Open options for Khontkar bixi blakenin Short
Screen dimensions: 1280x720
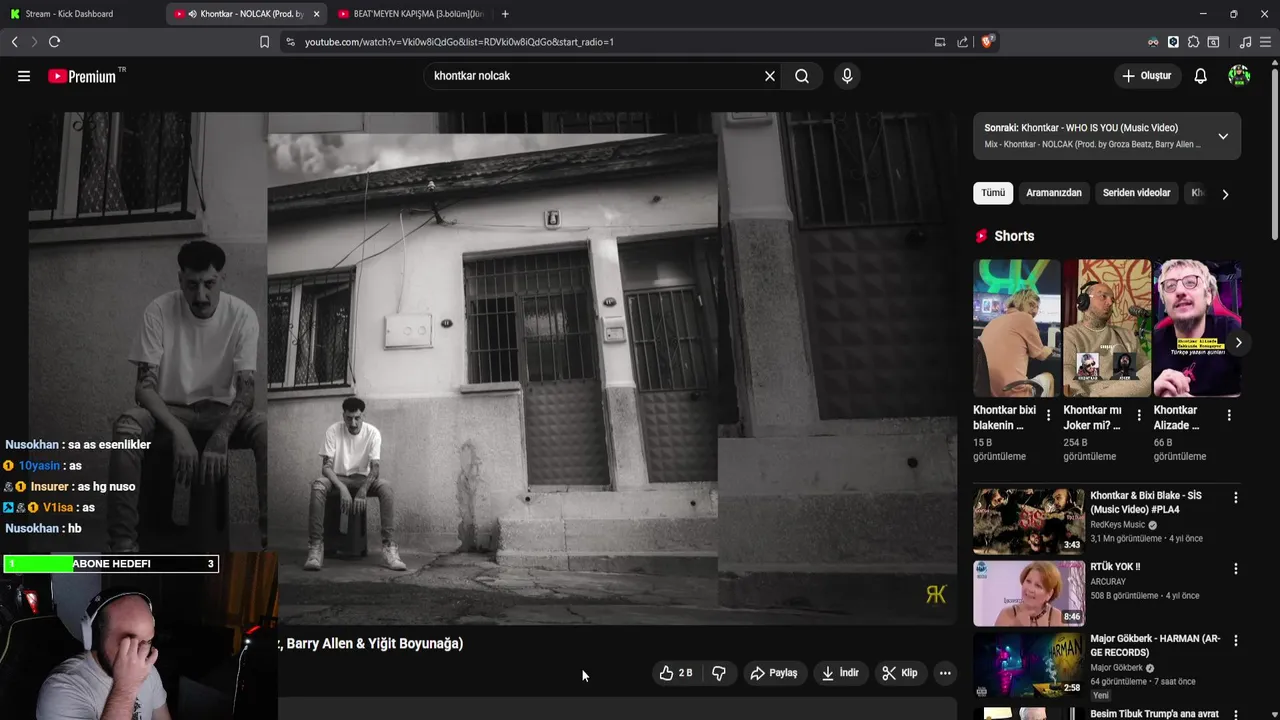click(x=1048, y=415)
